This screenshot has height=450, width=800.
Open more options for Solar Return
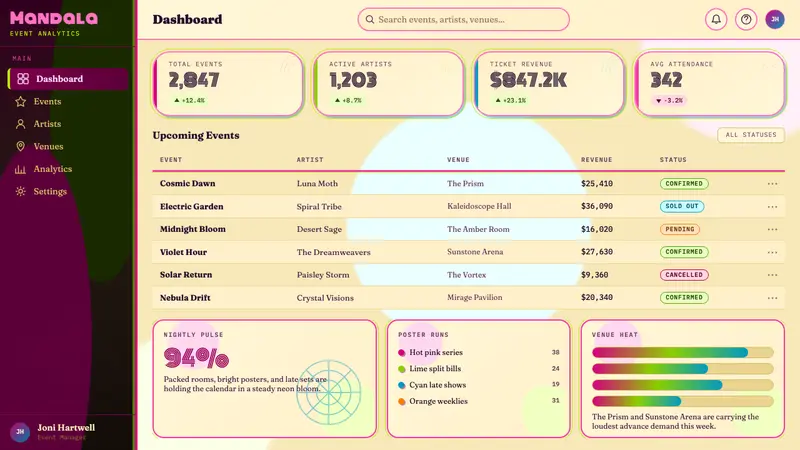[x=772, y=274]
